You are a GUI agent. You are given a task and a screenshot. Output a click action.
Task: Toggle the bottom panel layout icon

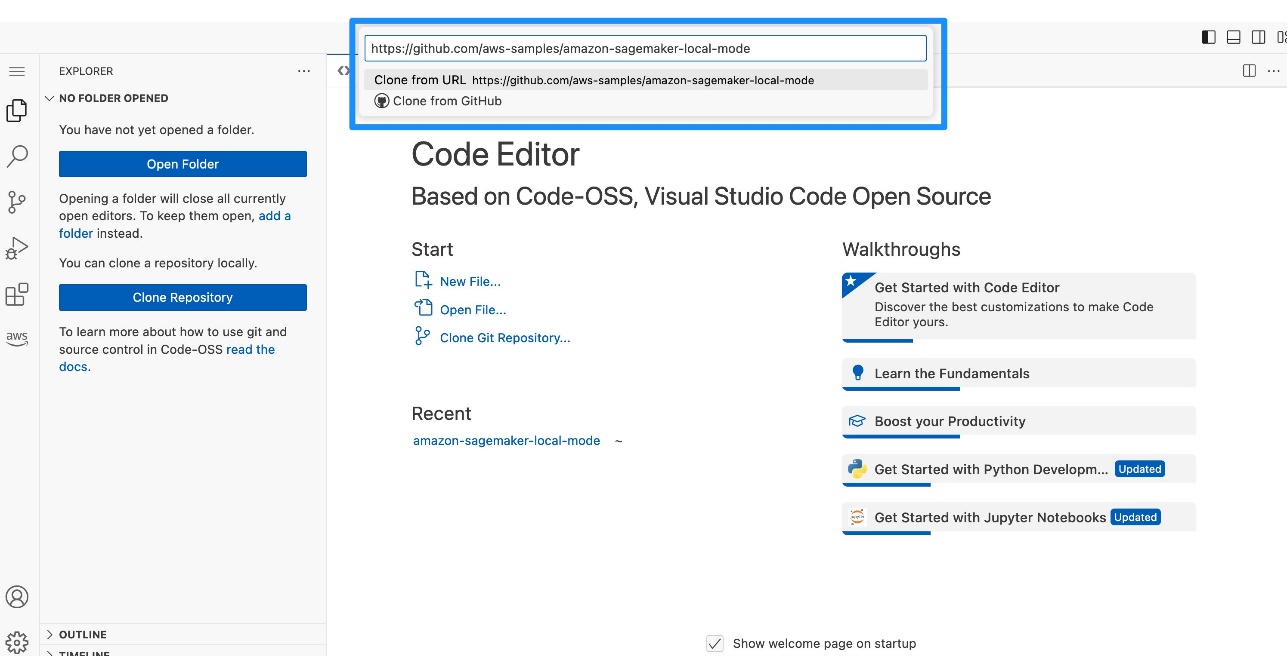1234,37
